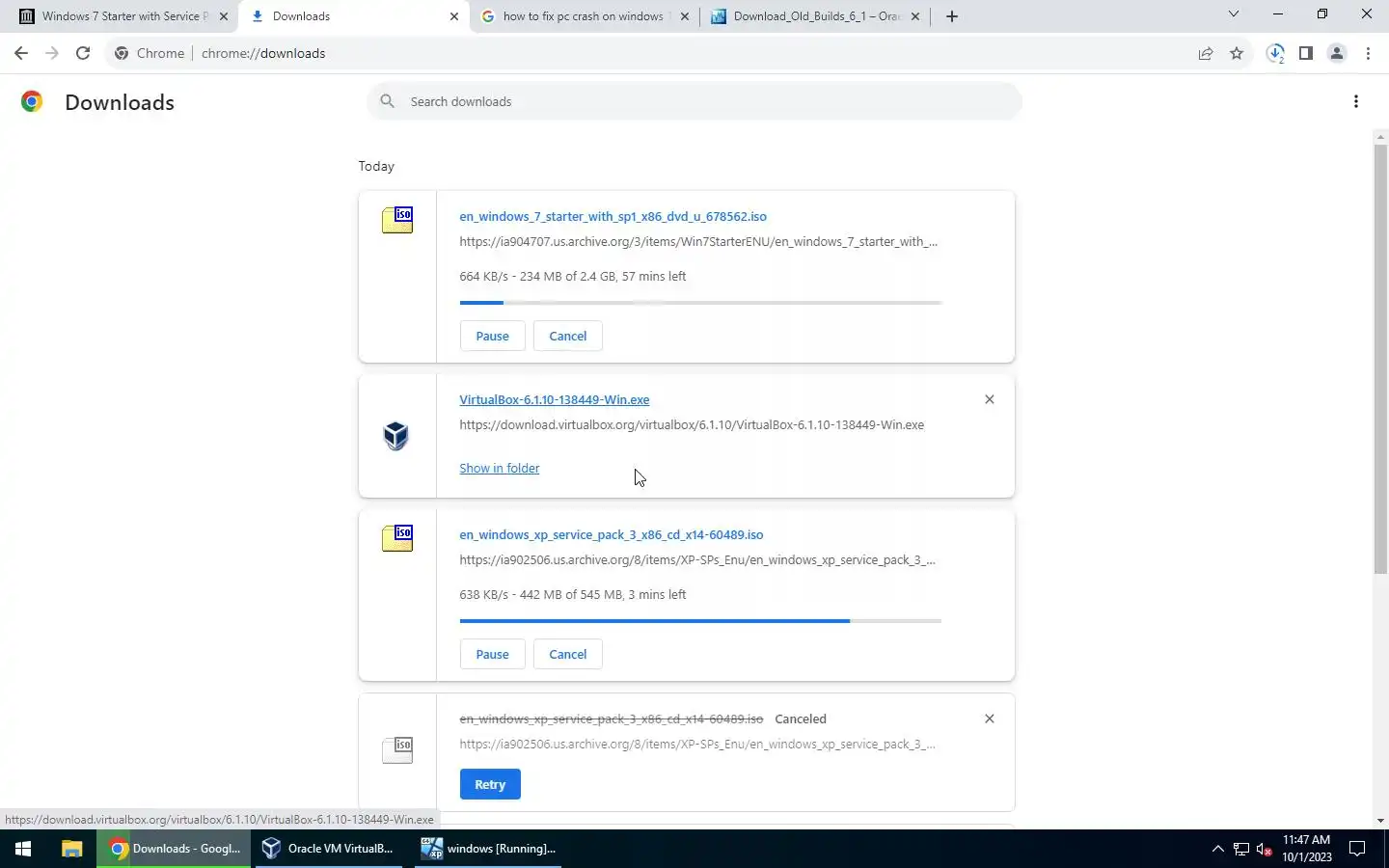This screenshot has height=868, width=1389.
Task: Remove the VirtualBox download from the list
Action: coord(990,399)
